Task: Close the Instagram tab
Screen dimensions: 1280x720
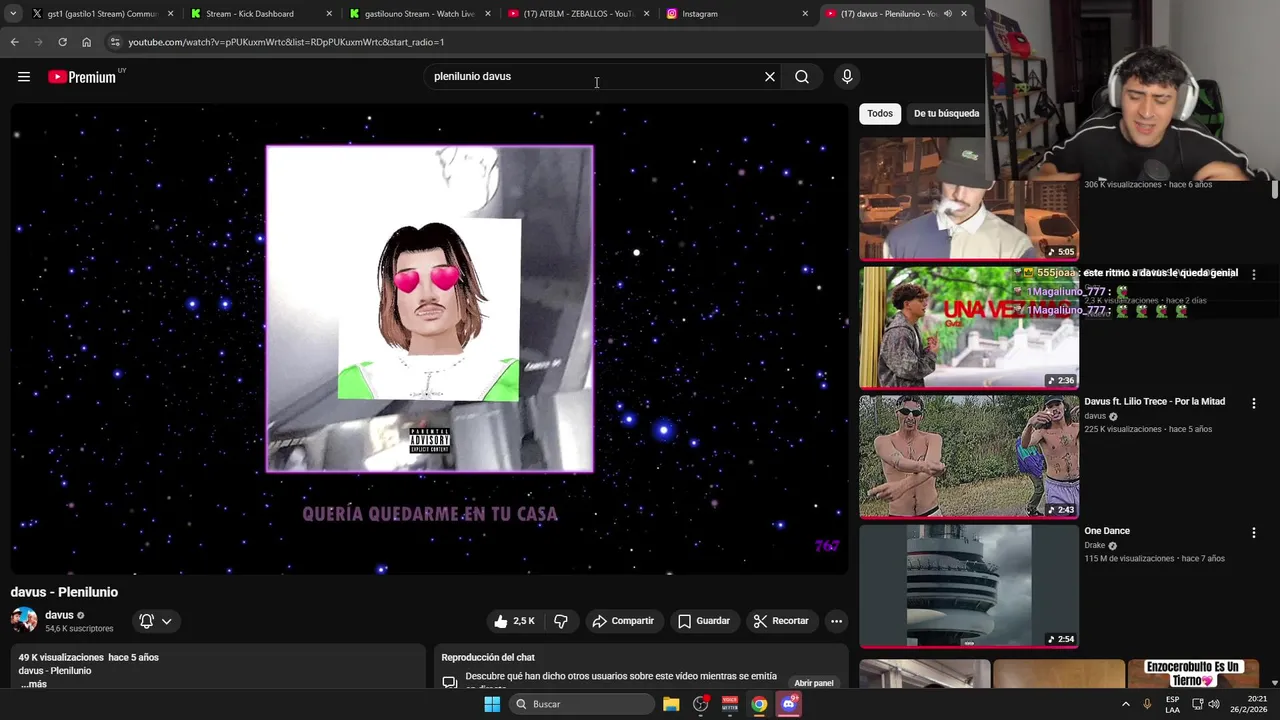Action: [x=805, y=14]
